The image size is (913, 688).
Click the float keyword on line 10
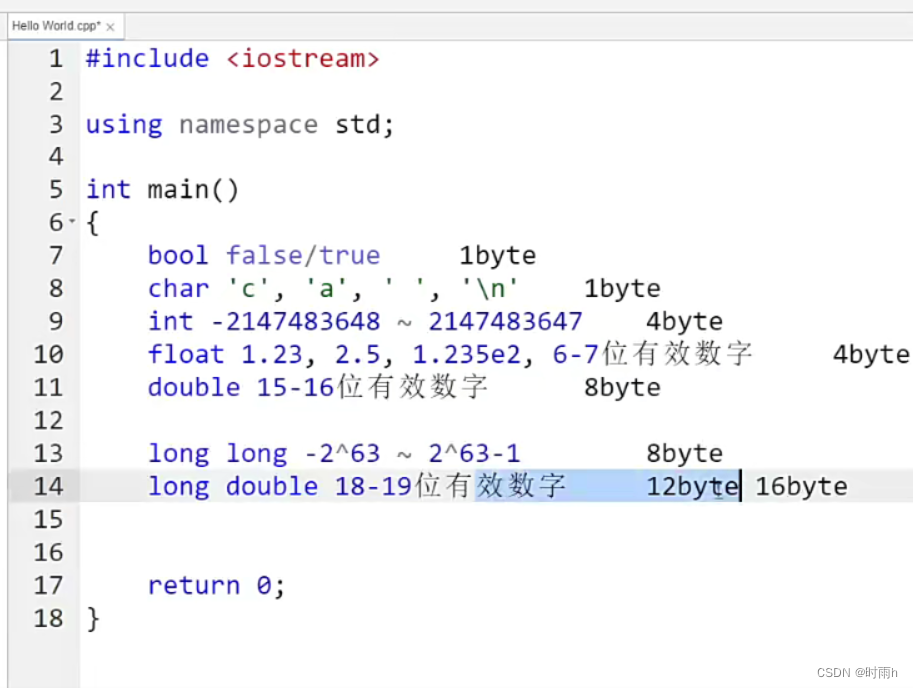(x=185, y=354)
